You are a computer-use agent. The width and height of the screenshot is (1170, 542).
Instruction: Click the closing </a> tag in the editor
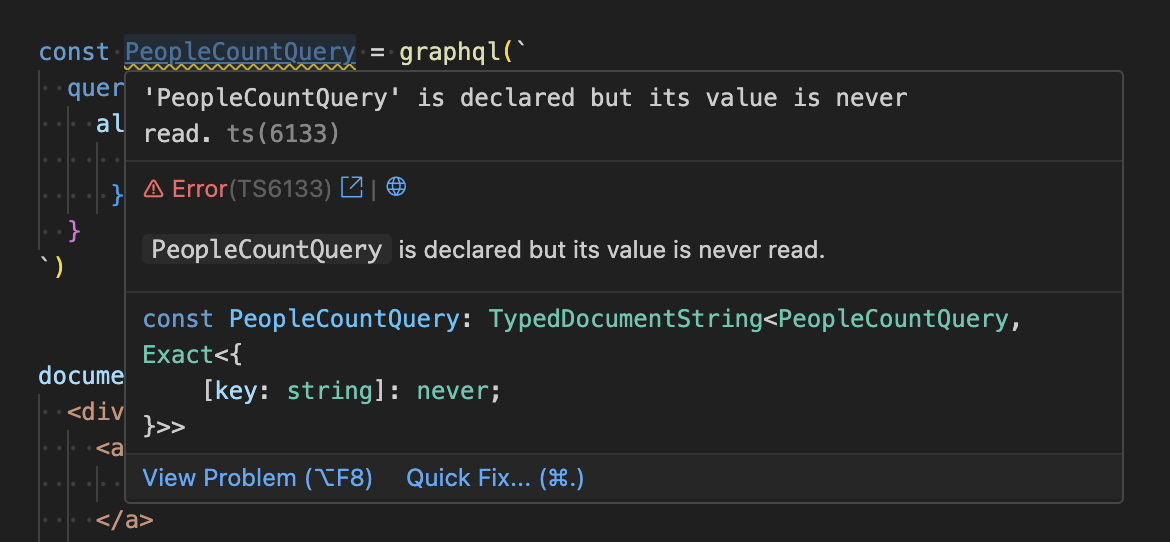point(125,520)
